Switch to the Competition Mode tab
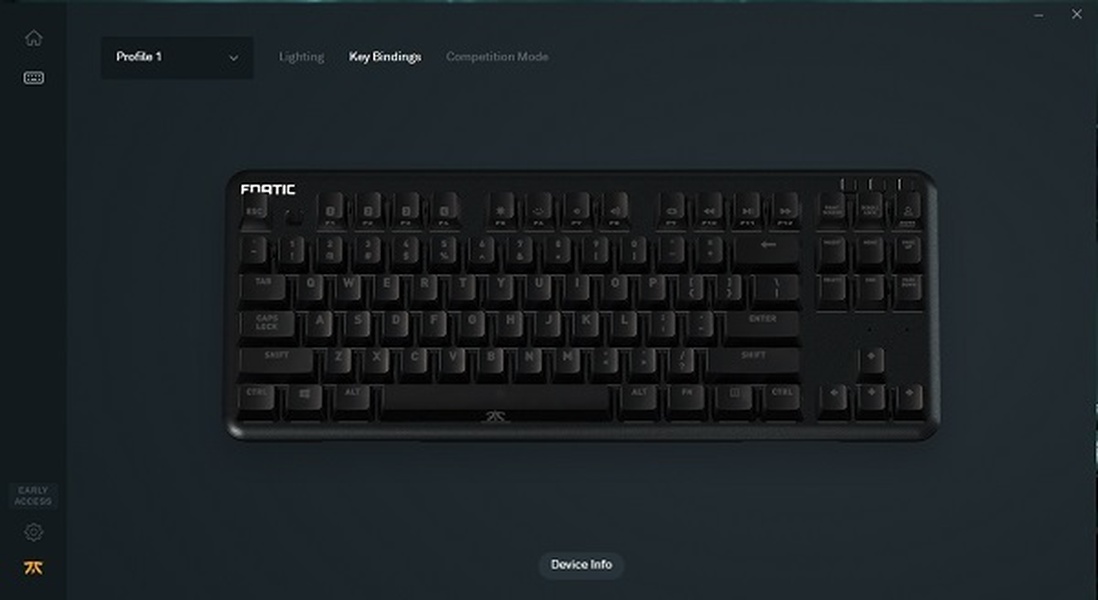This screenshot has width=1098, height=600. tap(497, 57)
